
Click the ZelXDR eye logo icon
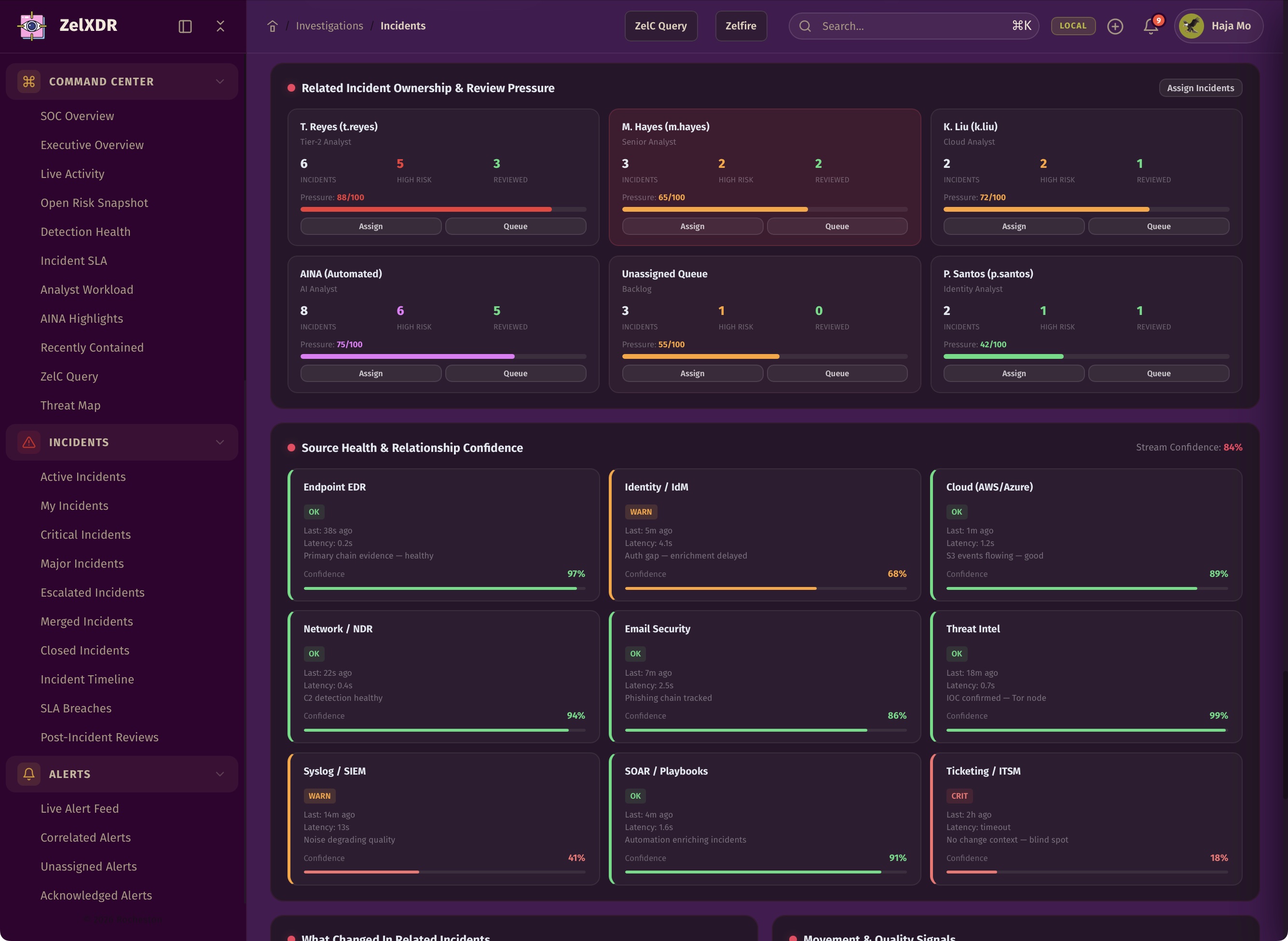click(x=32, y=26)
